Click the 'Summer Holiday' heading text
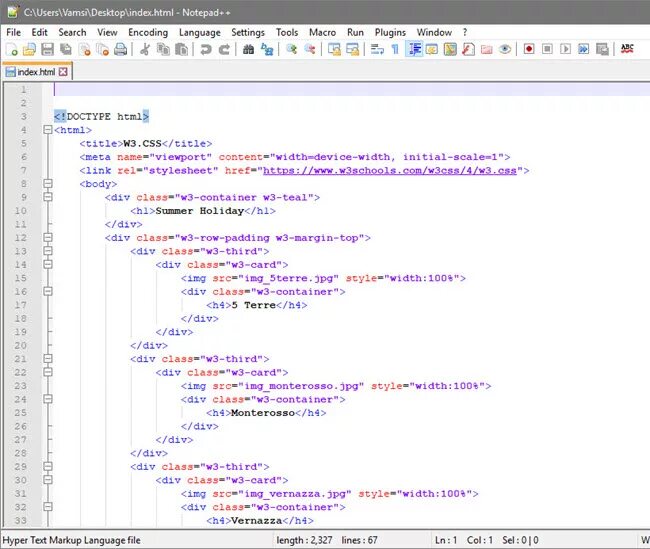650x549 pixels. point(200,211)
